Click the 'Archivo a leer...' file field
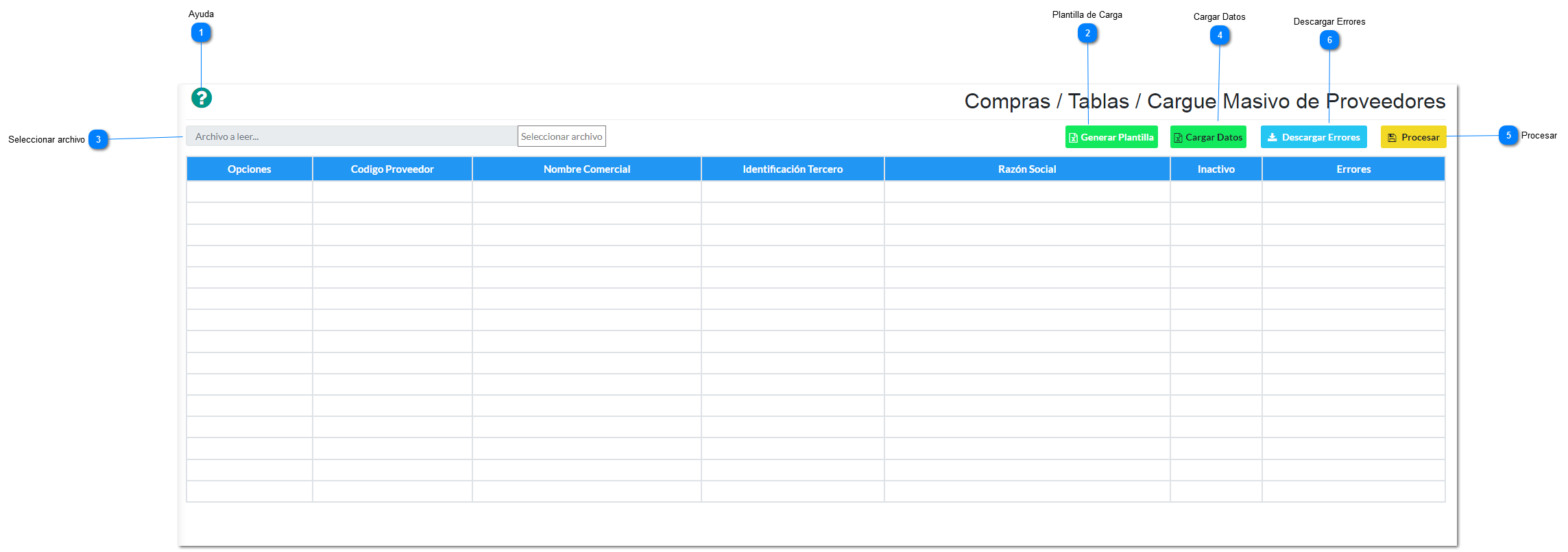Screen dimensions: 1568x552 (x=352, y=136)
